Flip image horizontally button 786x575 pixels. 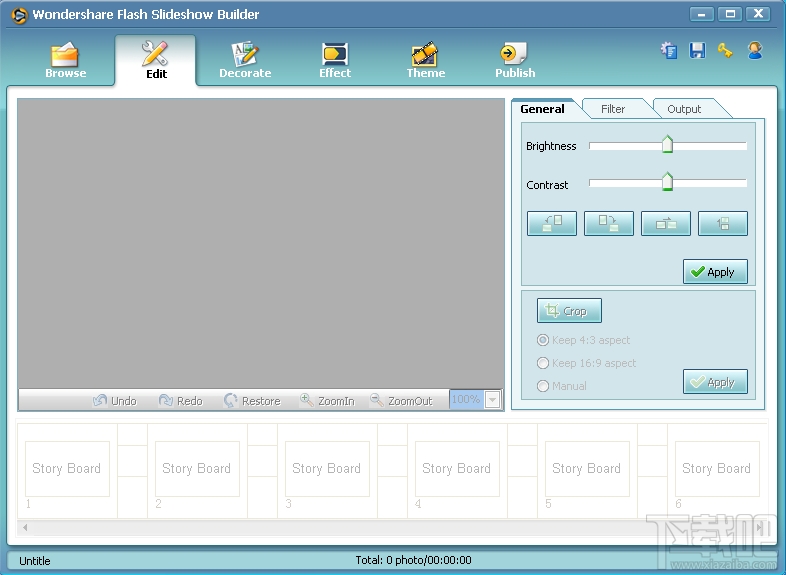pos(666,223)
